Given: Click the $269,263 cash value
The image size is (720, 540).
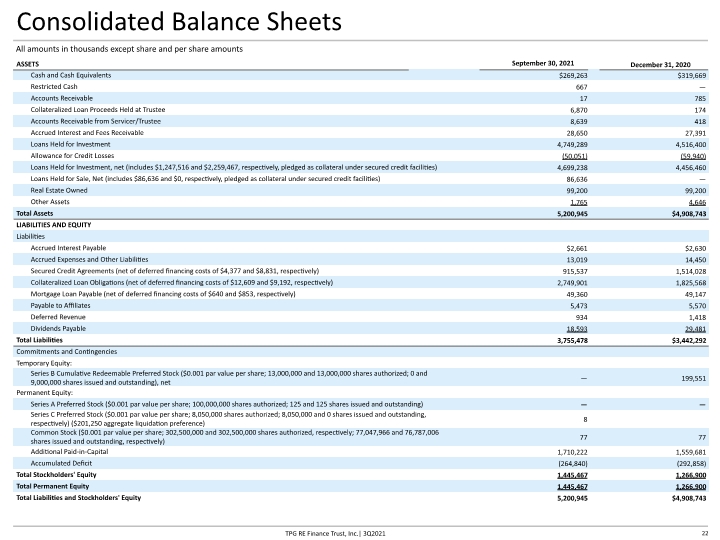Looking at the screenshot, I should click(x=573, y=75).
